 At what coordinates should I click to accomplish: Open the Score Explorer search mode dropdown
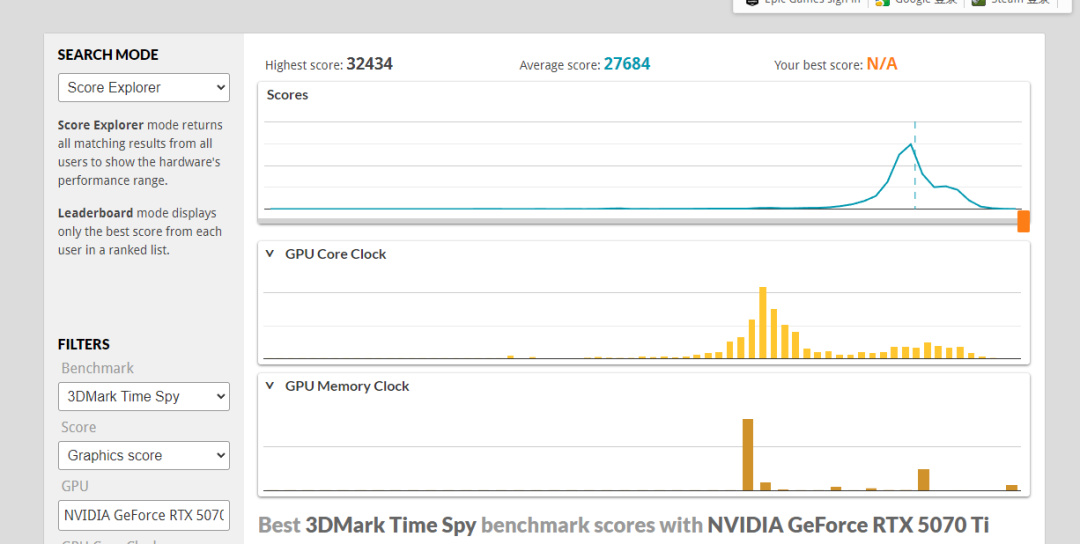pos(143,87)
